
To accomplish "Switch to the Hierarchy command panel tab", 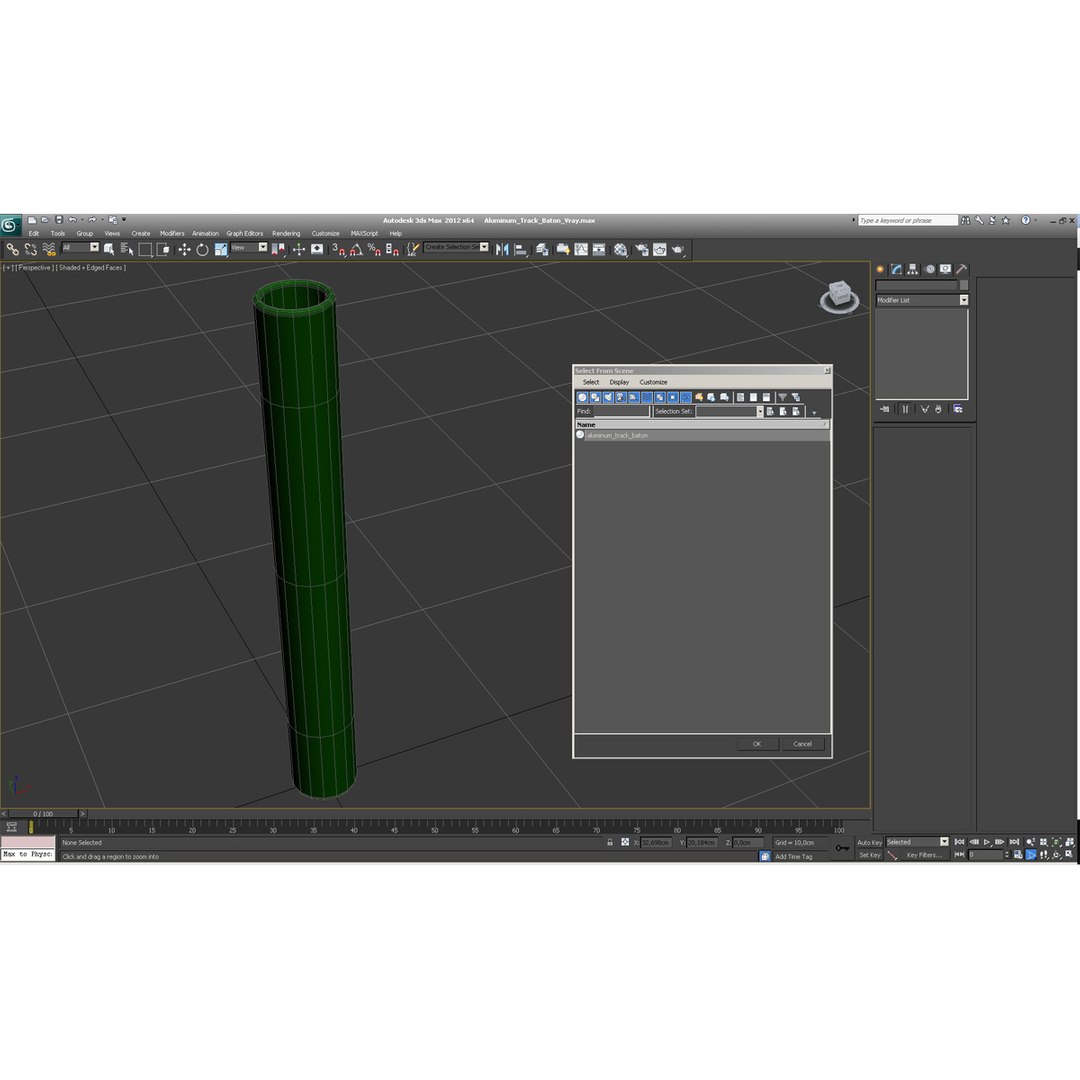I will pyautogui.click(x=913, y=269).
